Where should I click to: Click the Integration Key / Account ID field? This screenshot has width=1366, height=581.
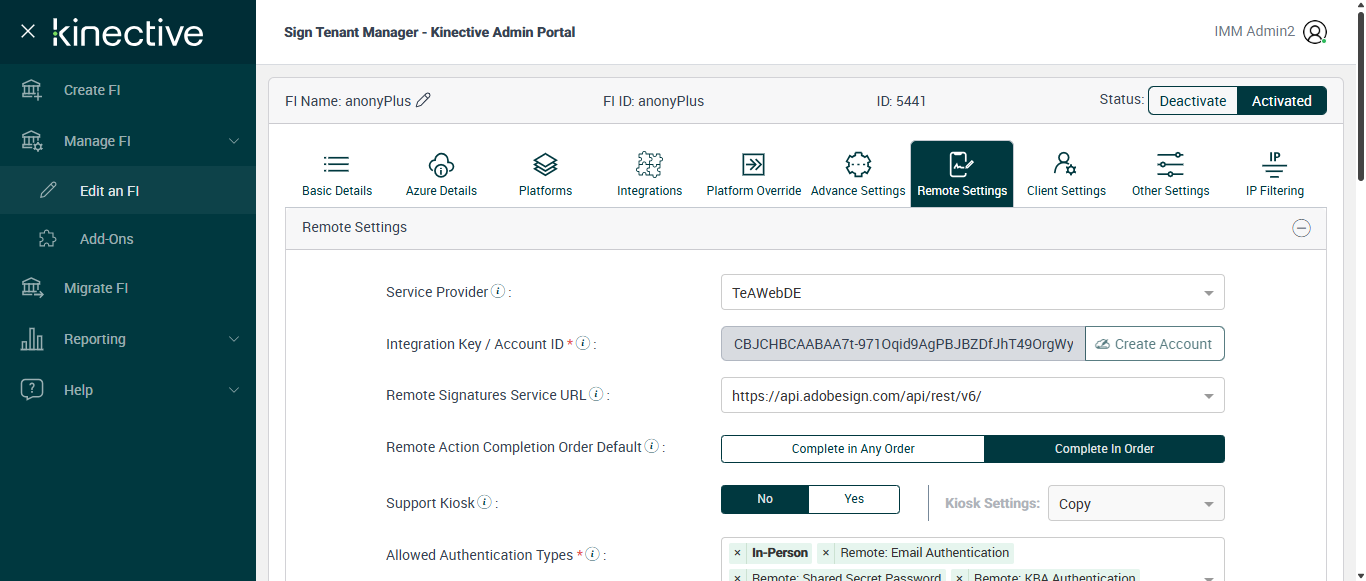(903, 343)
